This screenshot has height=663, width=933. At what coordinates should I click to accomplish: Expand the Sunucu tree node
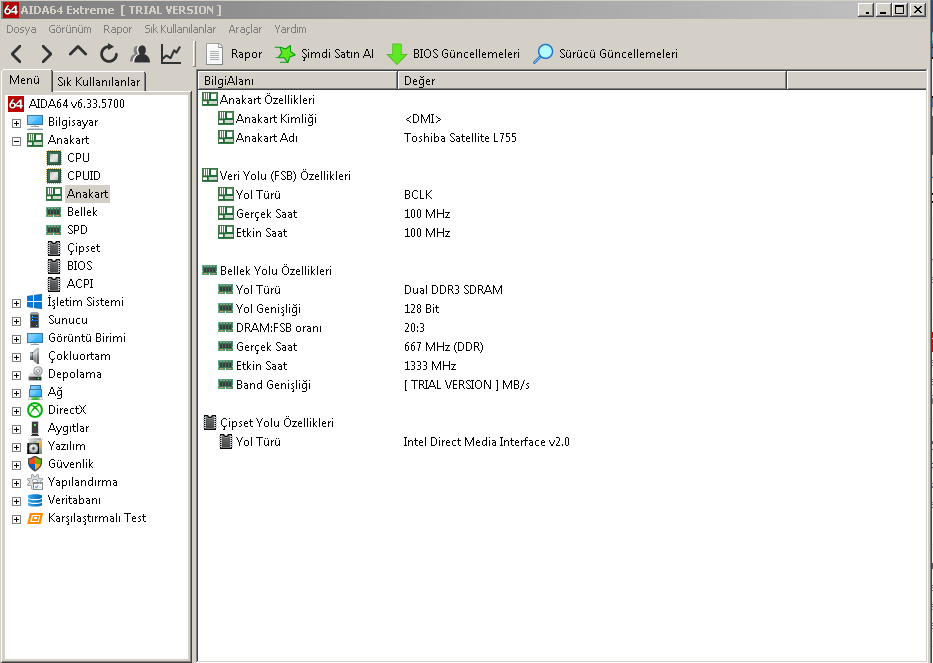(16, 321)
